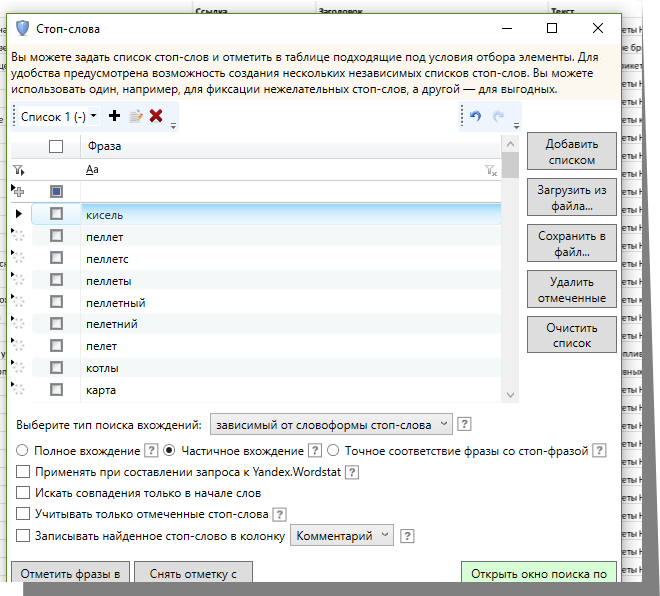Viewport: 660px width, 596px height.
Task: Open filter options icon in filter row
Action: 19,170
